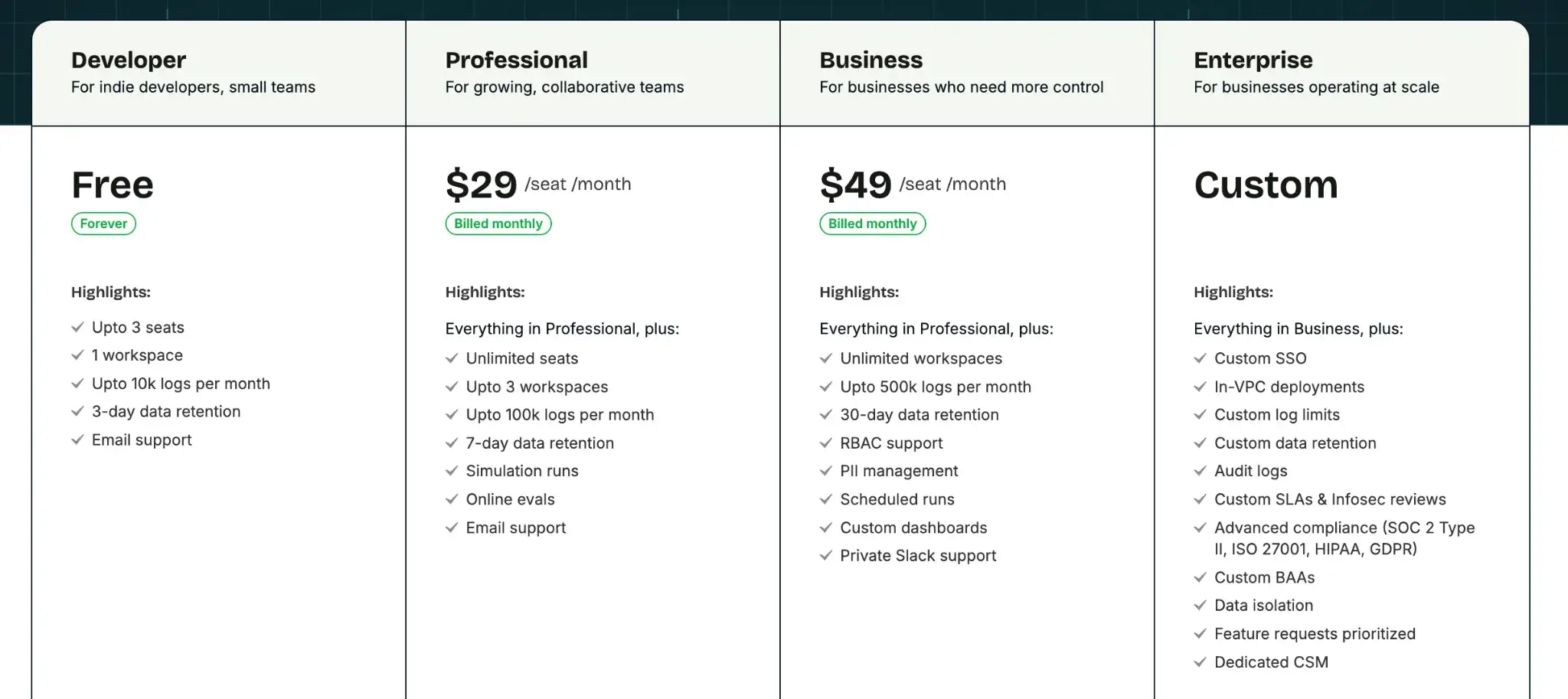The width and height of the screenshot is (1568, 699).
Task: Click the checkmark beside PII management
Action: click(825, 471)
